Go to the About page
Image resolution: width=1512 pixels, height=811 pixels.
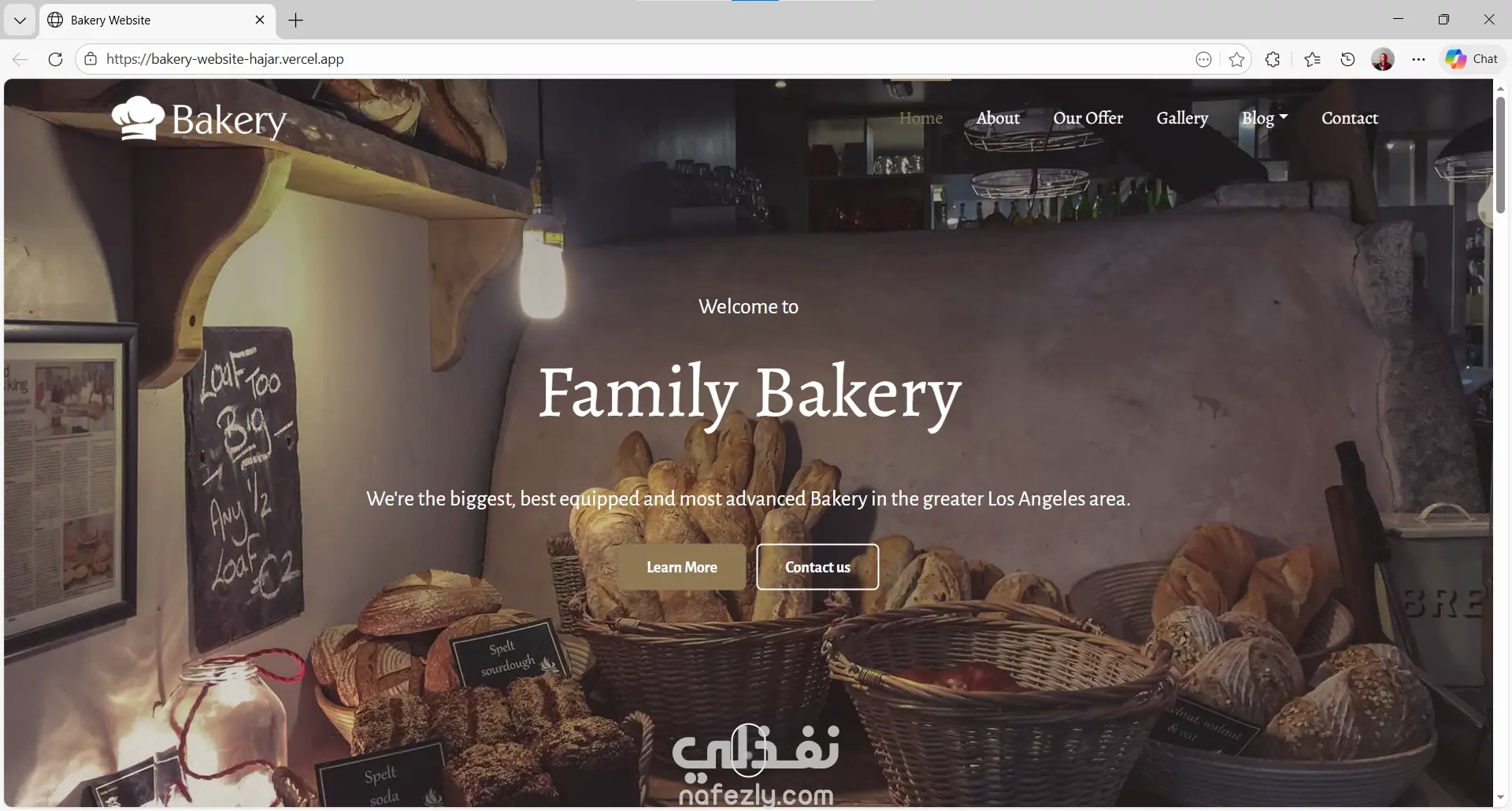[998, 118]
